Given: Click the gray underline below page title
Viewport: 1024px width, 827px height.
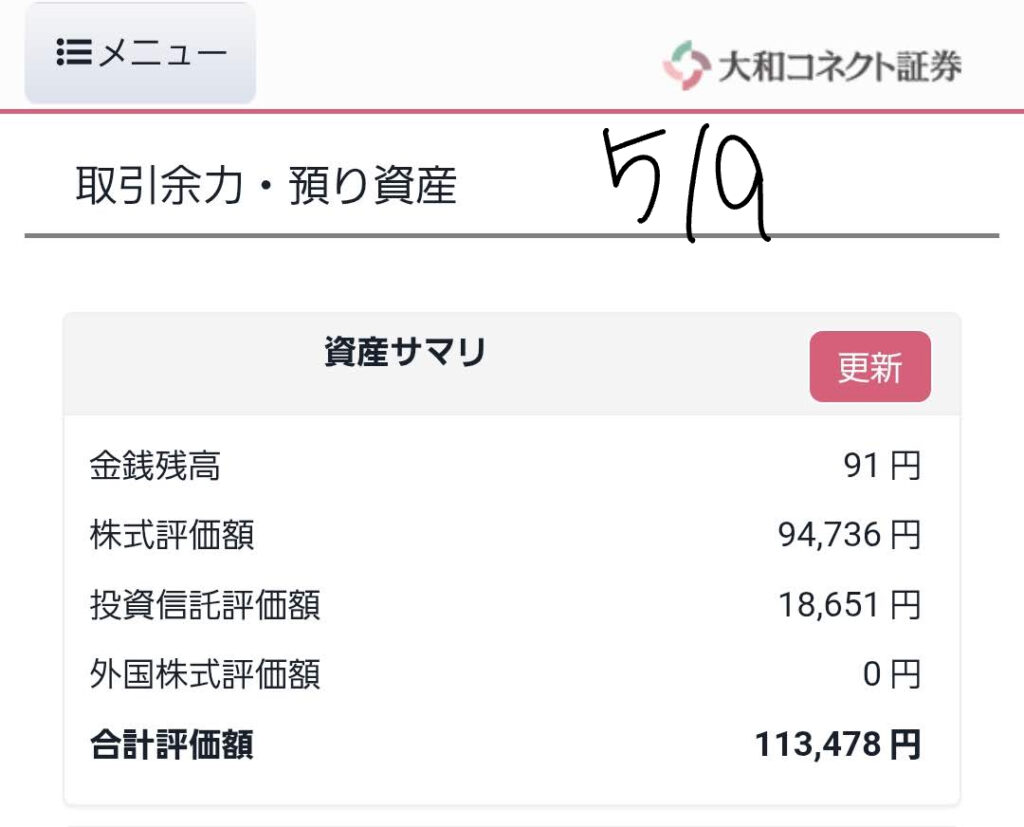Looking at the screenshot, I should (x=512, y=236).
